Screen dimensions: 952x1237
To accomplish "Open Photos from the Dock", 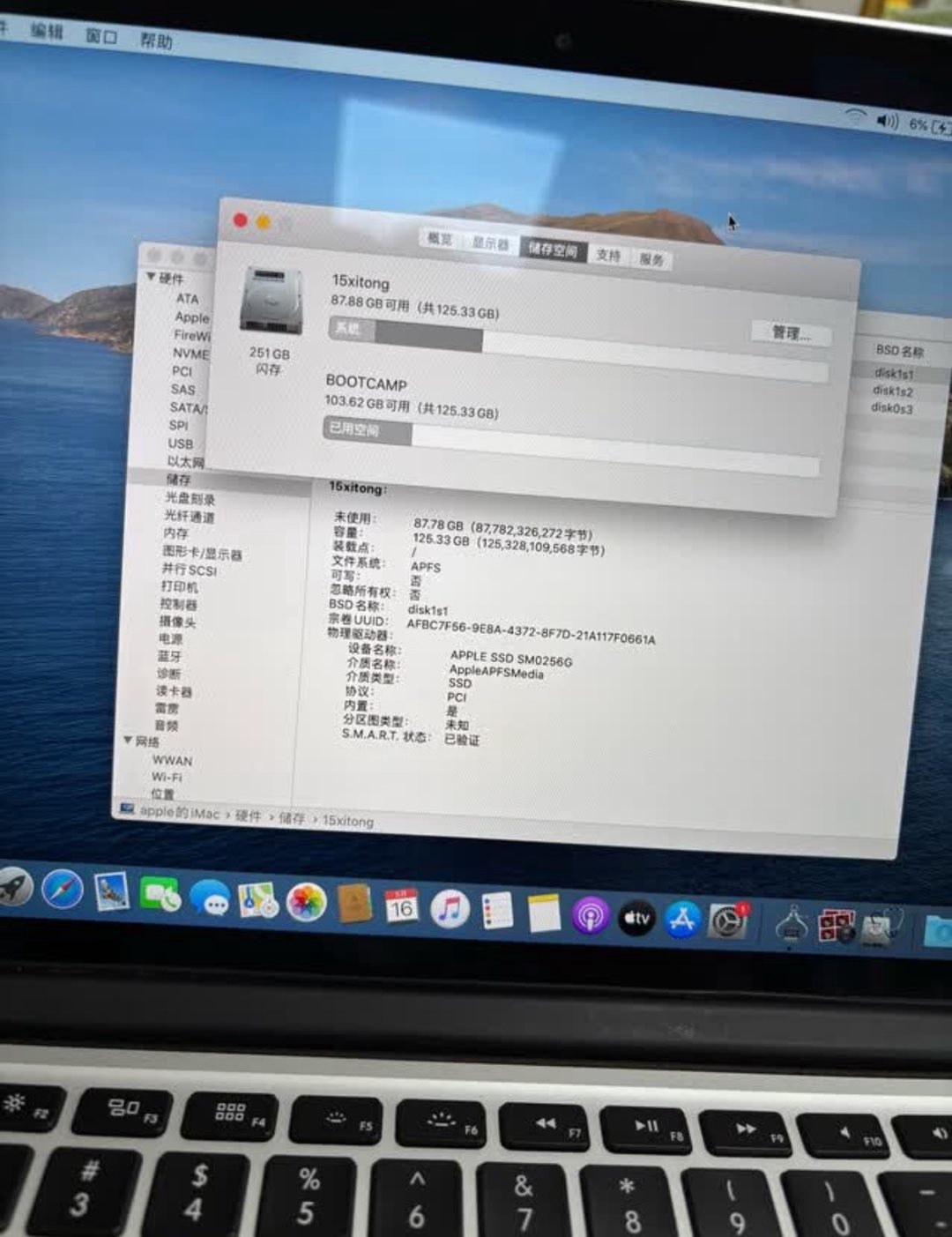I will 306,904.
